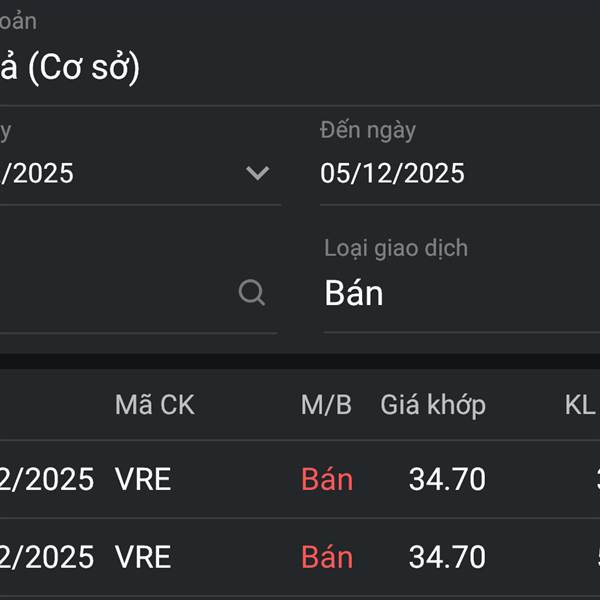Click the KL column header

[579, 405]
